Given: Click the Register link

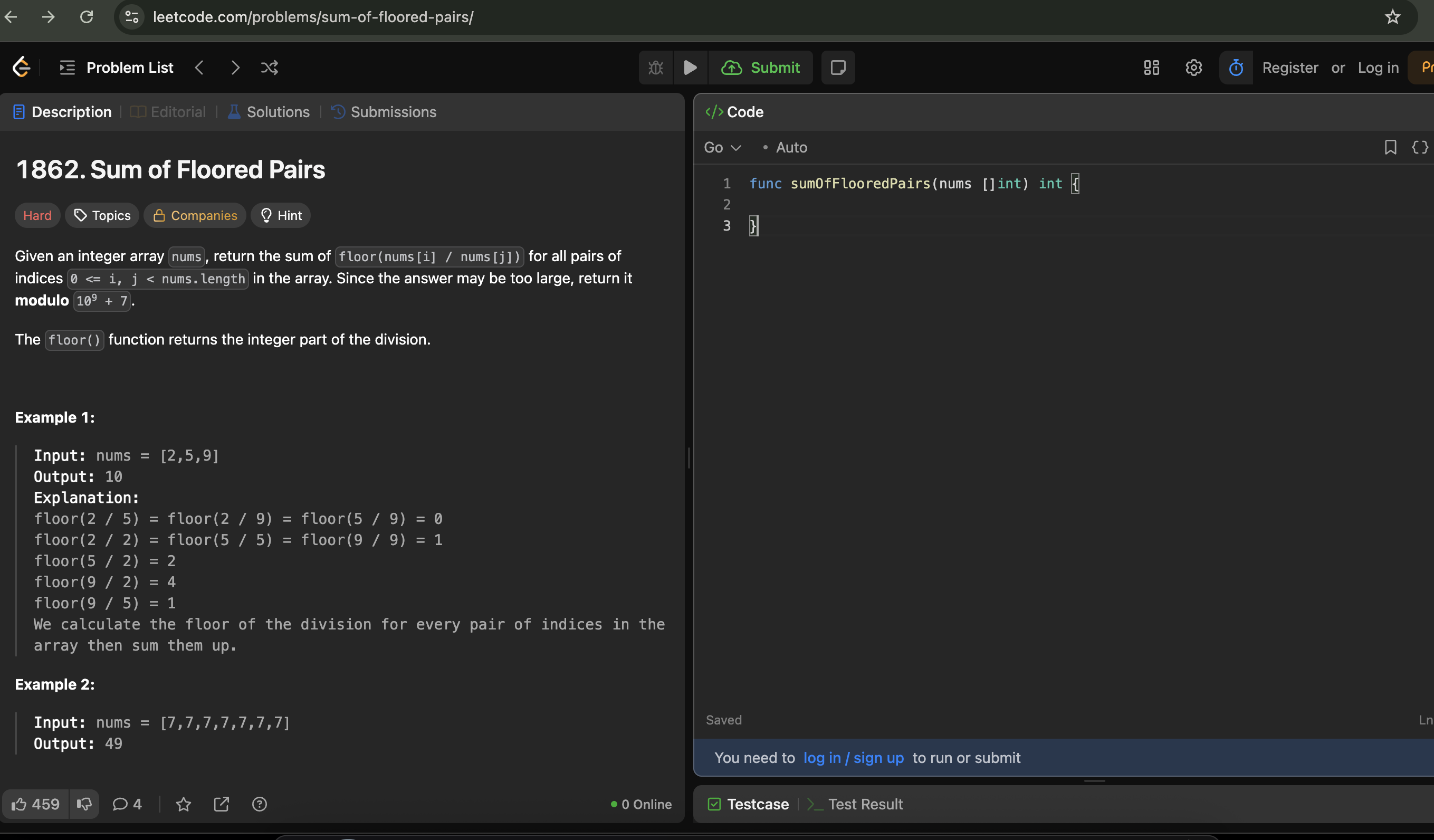Looking at the screenshot, I should (x=1290, y=68).
